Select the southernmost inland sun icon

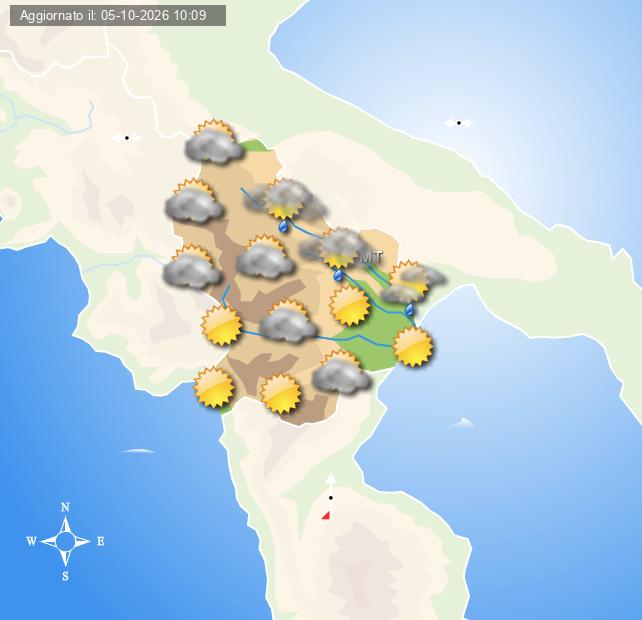pyautogui.click(x=281, y=394)
